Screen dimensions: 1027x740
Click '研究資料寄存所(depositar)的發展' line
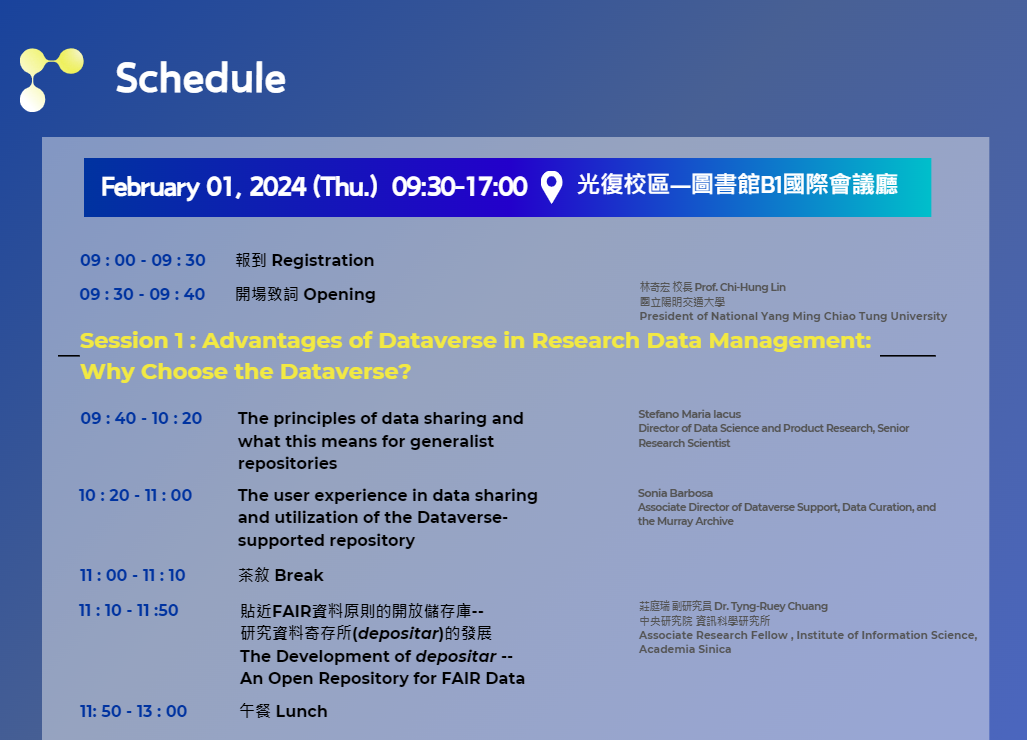(x=365, y=633)
